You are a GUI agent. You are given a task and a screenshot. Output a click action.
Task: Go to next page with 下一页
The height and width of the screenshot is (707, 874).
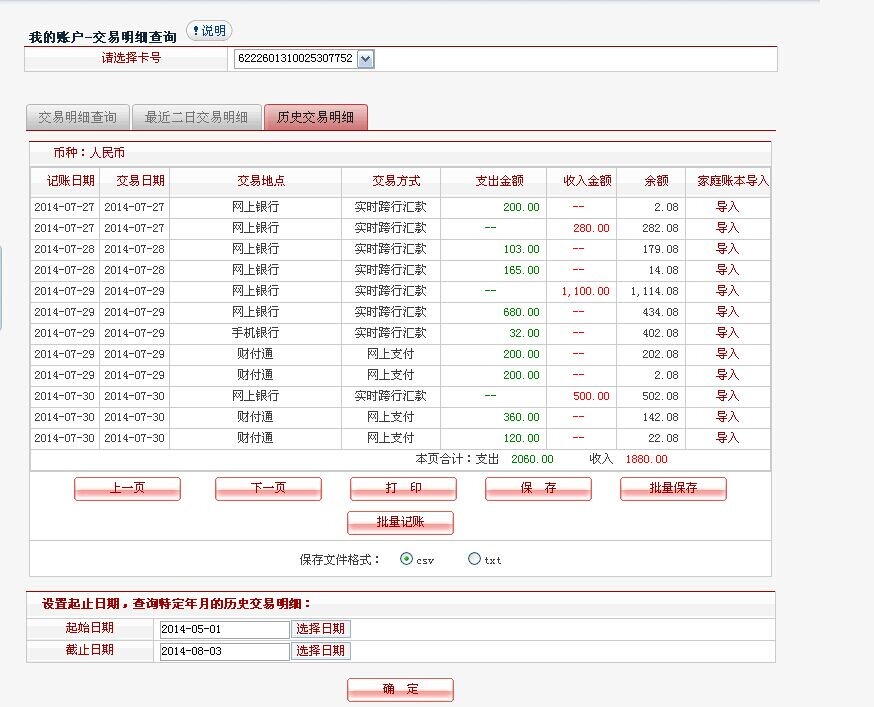coord(268,488)
